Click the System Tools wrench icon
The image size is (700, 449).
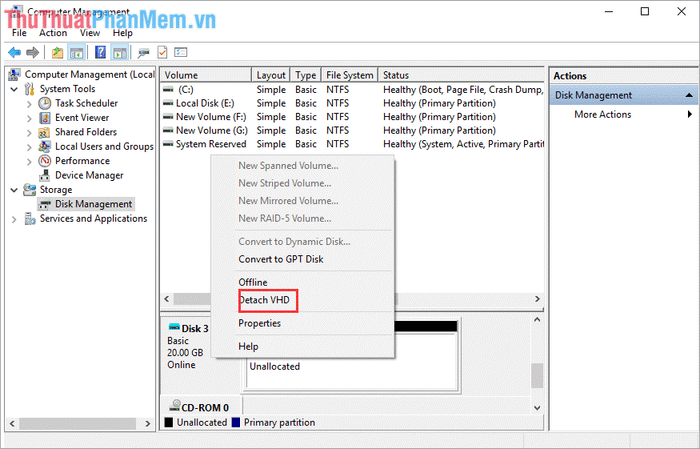tap(29, 89)
